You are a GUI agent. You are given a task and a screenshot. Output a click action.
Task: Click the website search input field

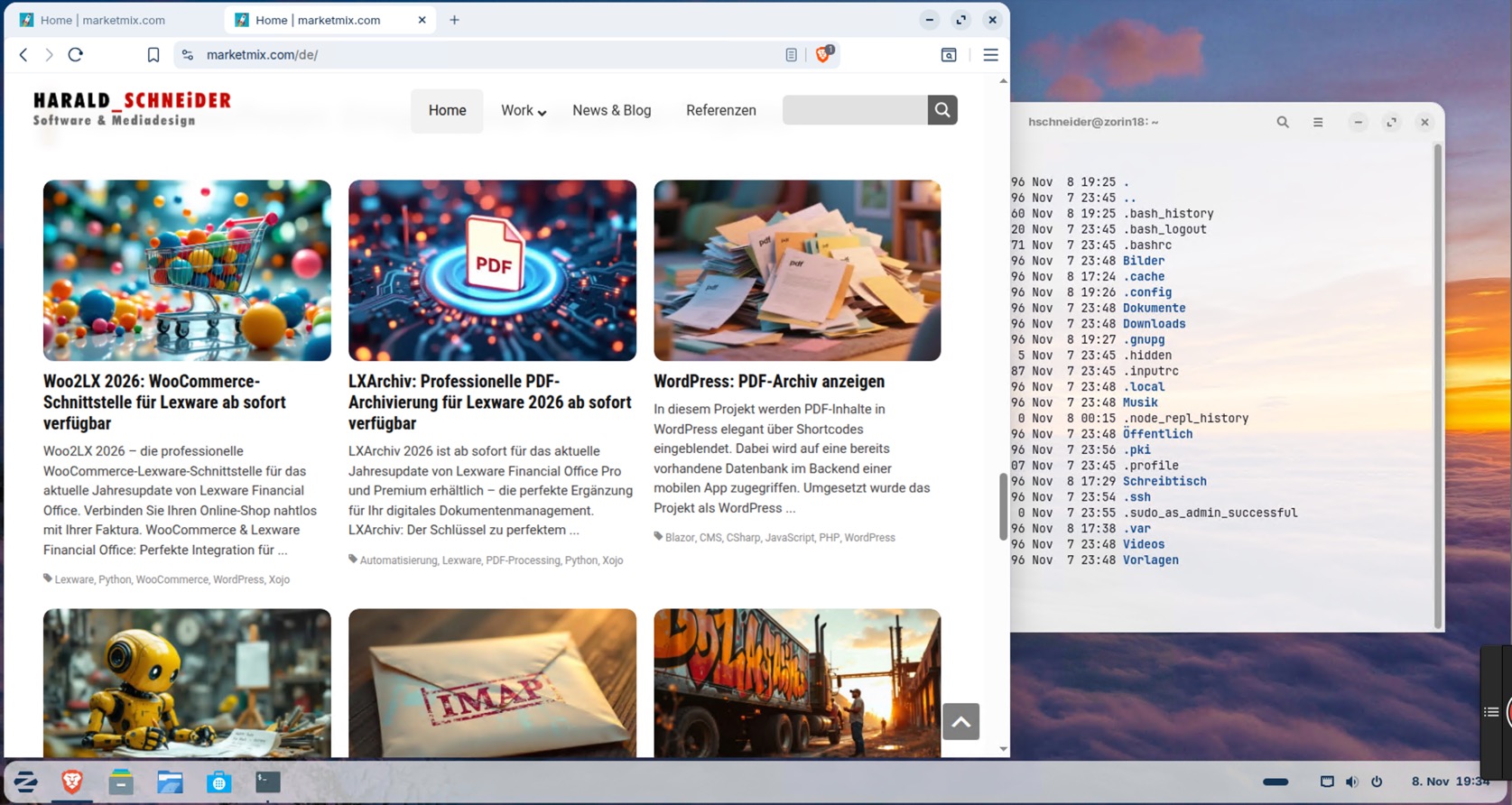855,110
